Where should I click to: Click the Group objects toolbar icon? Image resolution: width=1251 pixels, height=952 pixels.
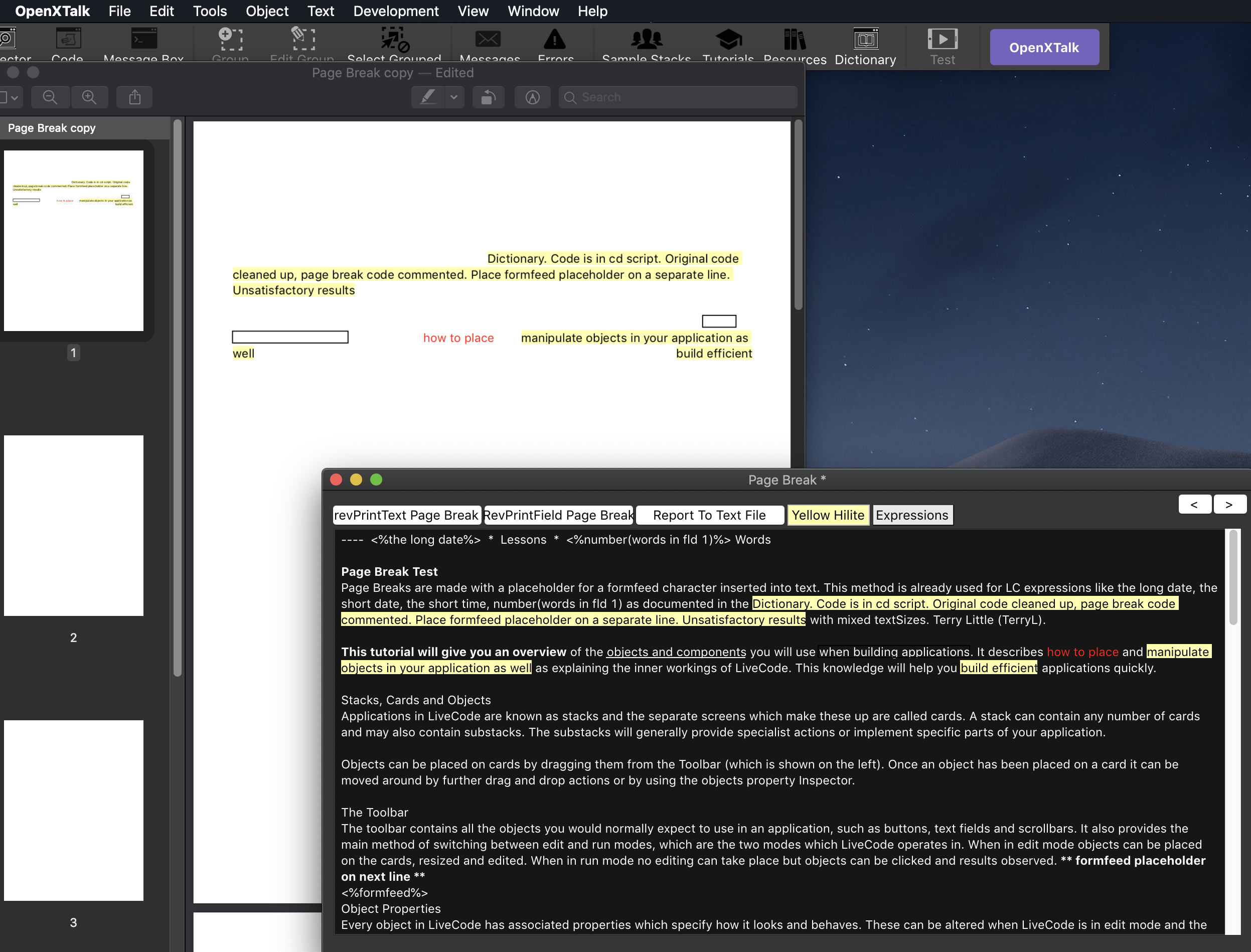(x=231, y=44)
